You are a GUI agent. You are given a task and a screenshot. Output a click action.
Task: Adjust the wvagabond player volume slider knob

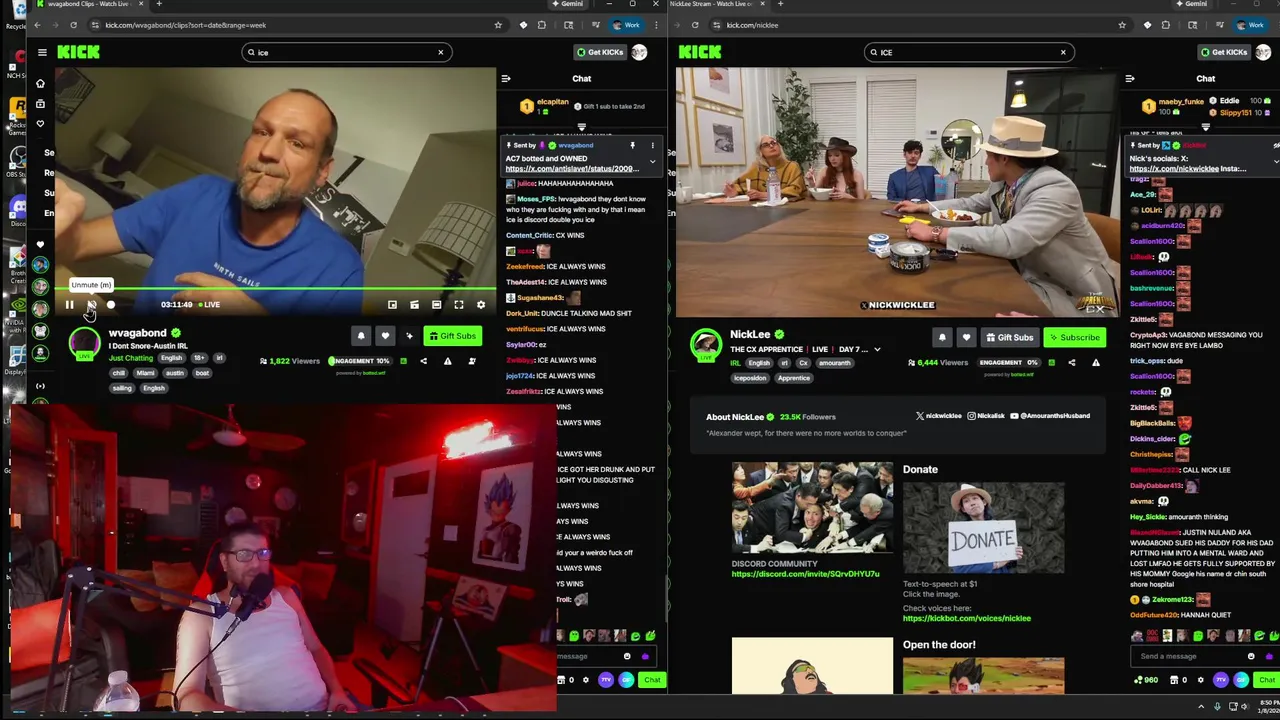(x=111, y=305)
